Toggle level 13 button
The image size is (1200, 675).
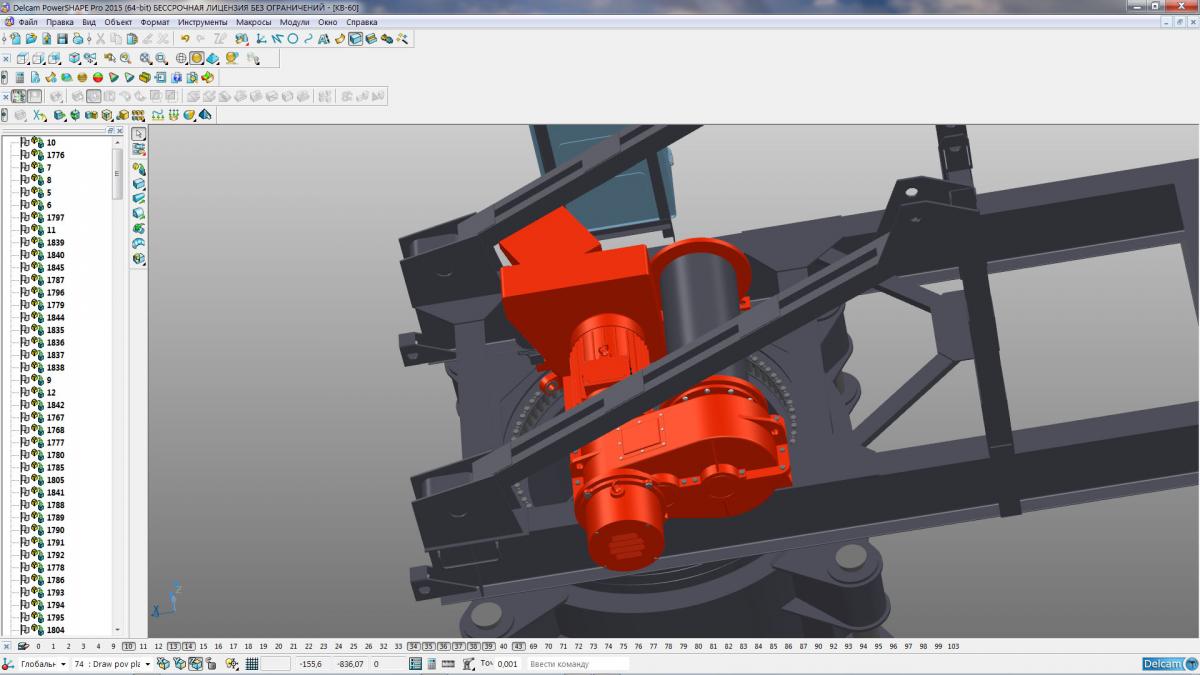(173, 646)
